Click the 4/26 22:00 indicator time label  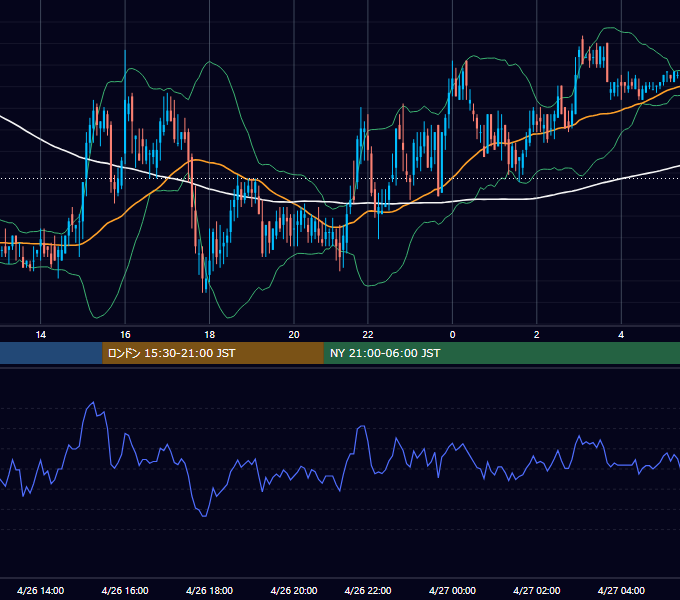(x=368, y=590)
